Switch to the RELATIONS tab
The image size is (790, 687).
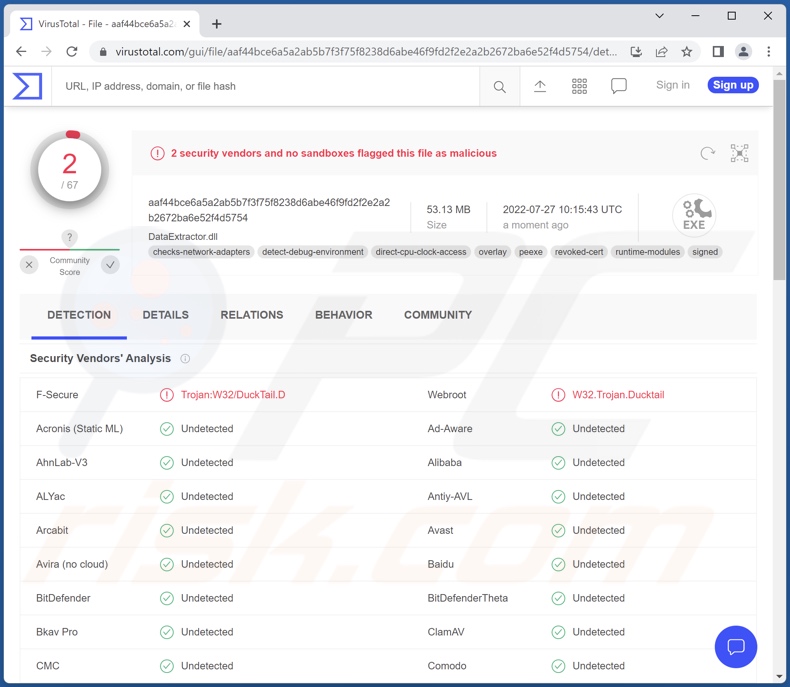pos(252,315)
